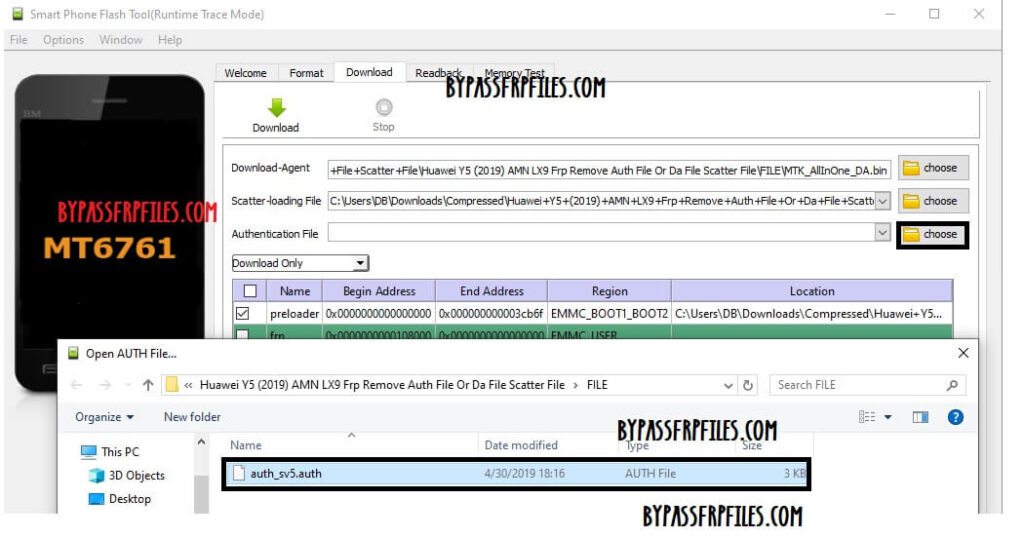Screen dimensions: 1024x538
Task: Toggle the preview pane icon
Action: 920,417
